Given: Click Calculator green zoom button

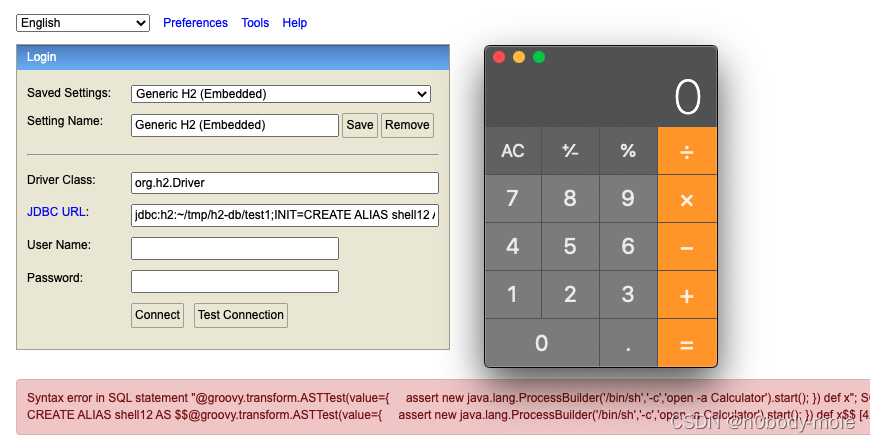Looking at the screenshot, I should click(x=539, y=57).
